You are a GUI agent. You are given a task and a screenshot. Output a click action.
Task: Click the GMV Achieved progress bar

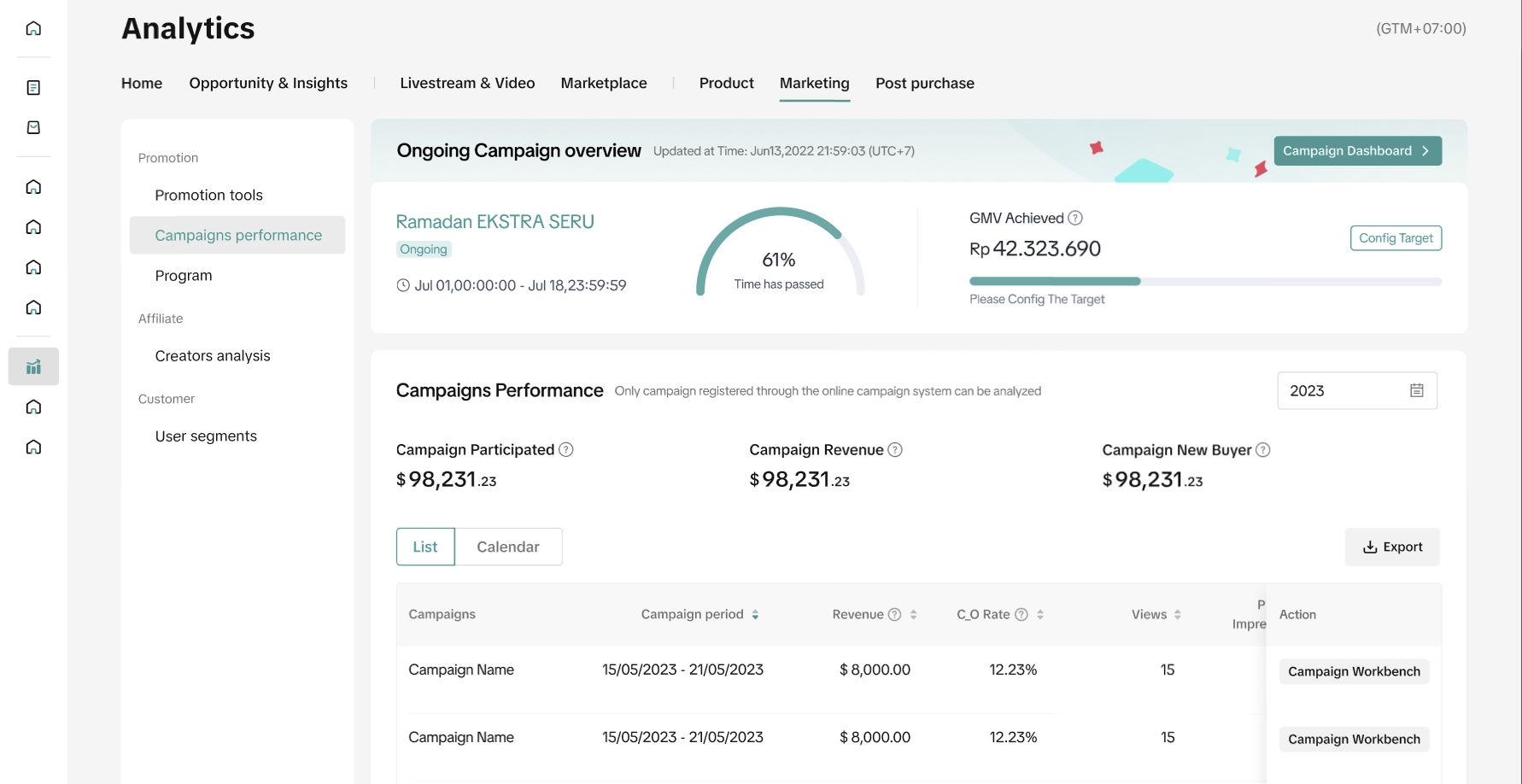[x=1204, y=281]
